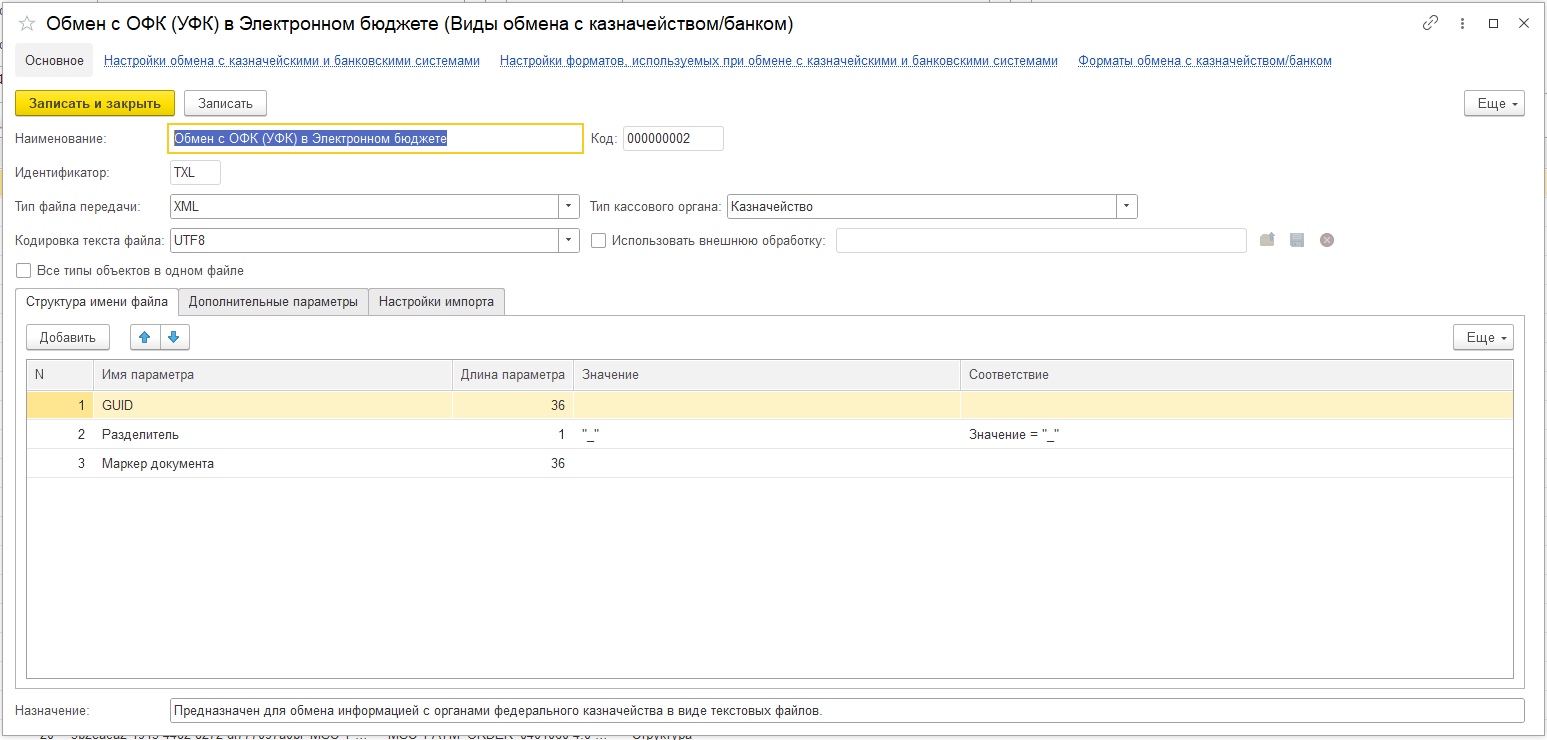
Task: Click the clear external processing icon
Action: click(x=1327, y=240)
